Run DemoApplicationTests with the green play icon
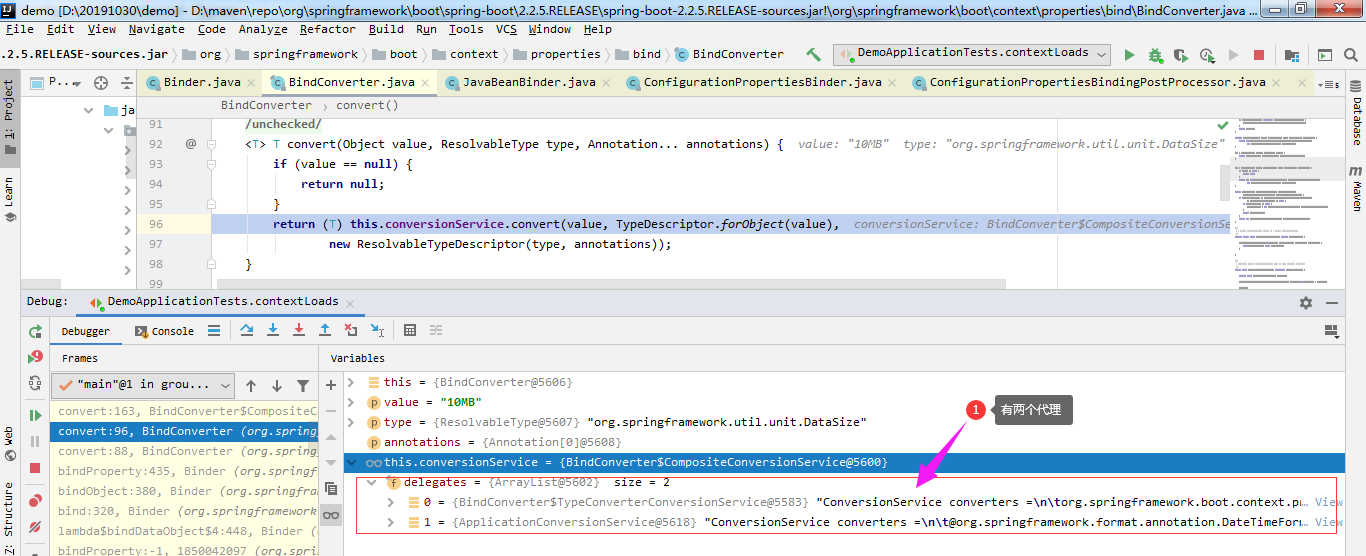The height and width of the screenshot is (556, 1366). click(x=1130, y=54)
